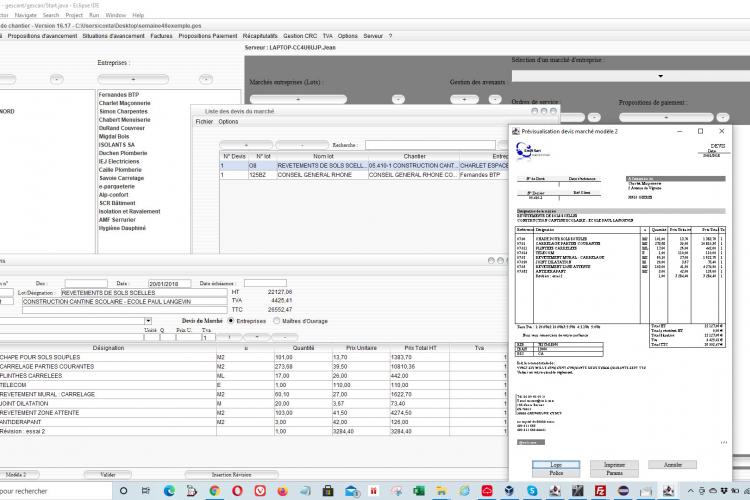Open the TVA menu
The height and width of the screenshot is (500, 750).
(x=327, y=36)
